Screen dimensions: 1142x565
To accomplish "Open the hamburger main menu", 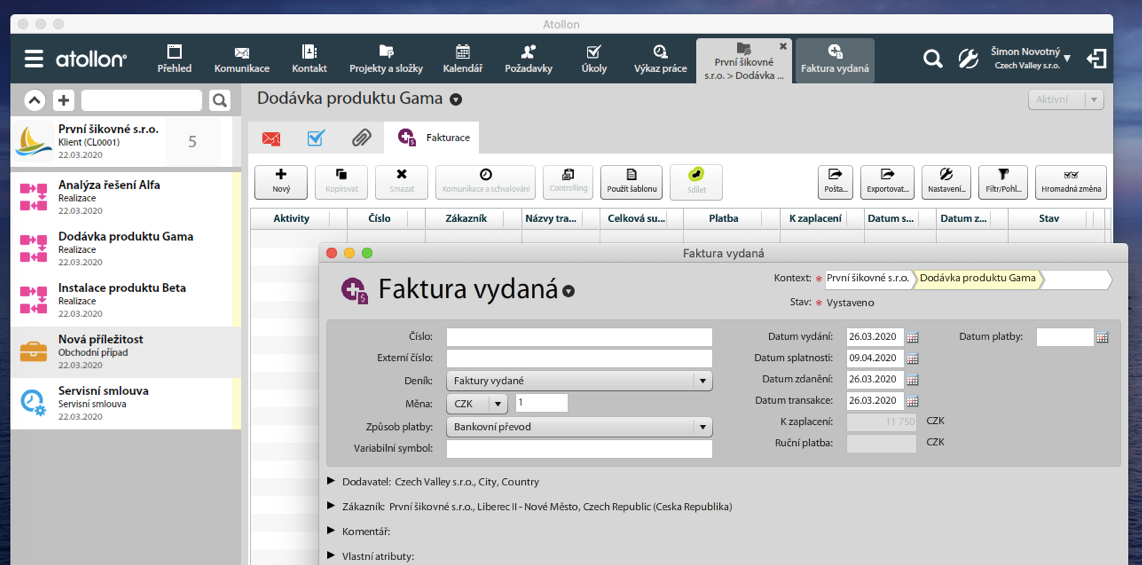I will pos(33,59).
